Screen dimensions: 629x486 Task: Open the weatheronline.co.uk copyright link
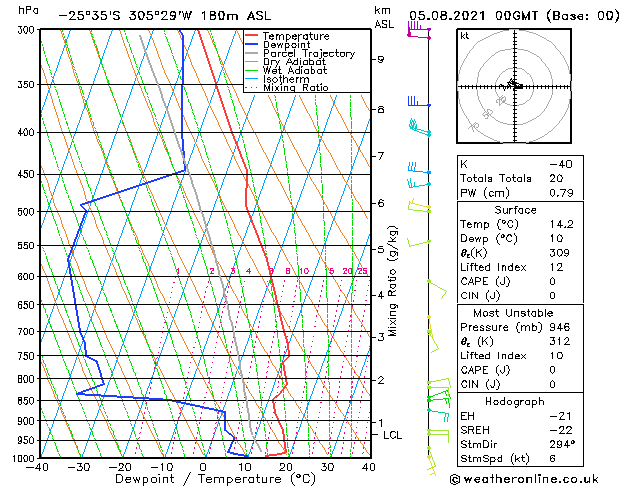point(524,479)
